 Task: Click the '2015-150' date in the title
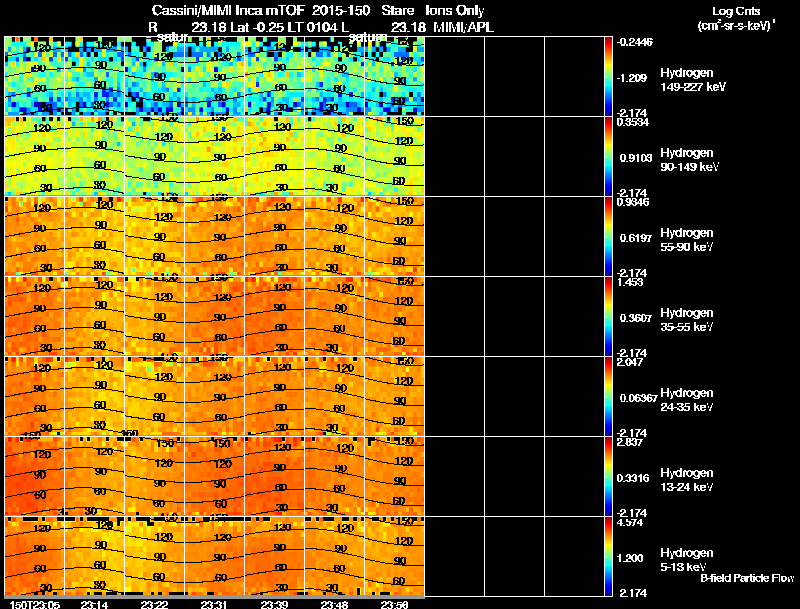point(341,11)
